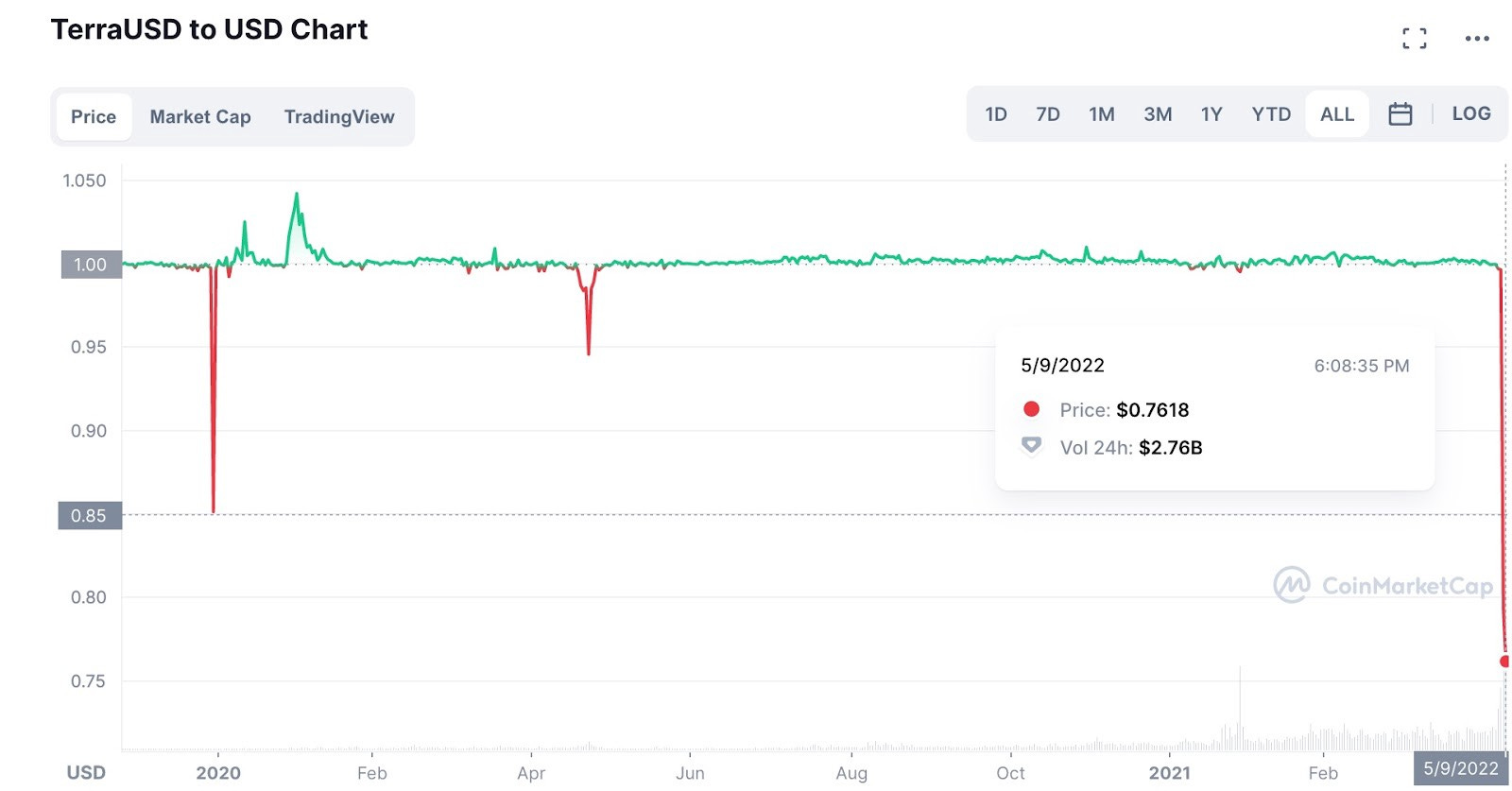
Task: Select the YTD time range
Action: (1271, 114)
